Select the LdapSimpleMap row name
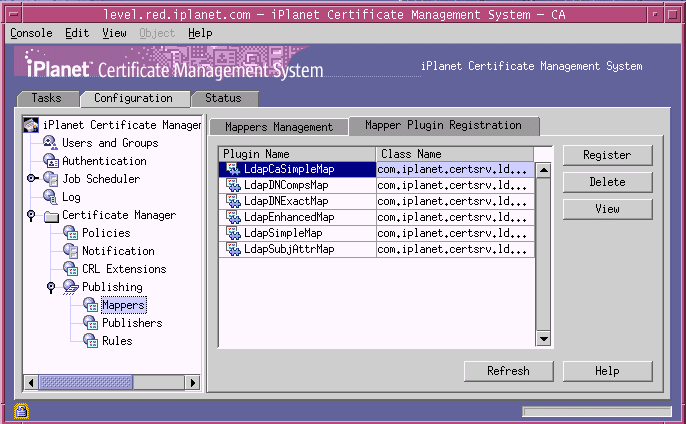 pyautogui.click(x=283, y=233)
